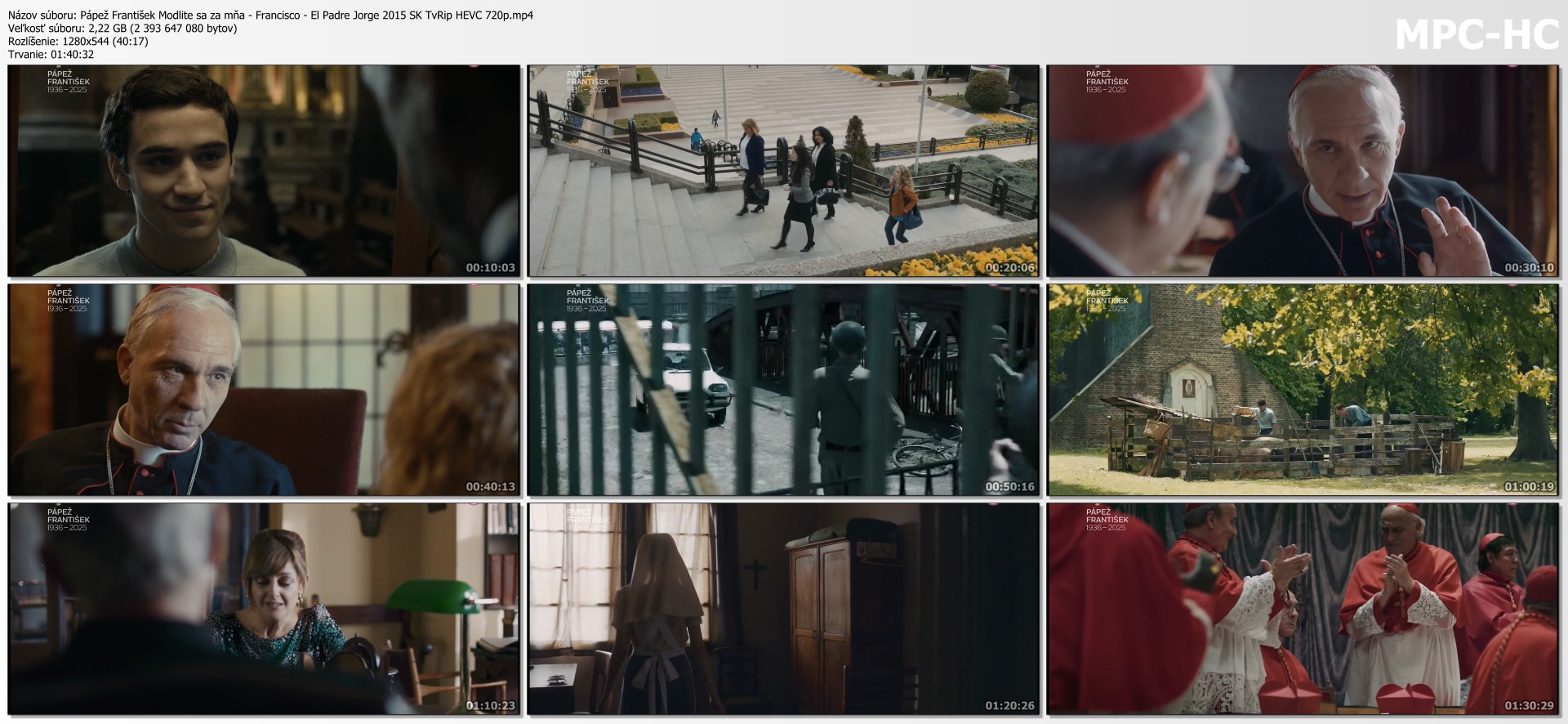Click the 'Pápež František' watermark in first thumbnail
Screen dimensions: 1568x724
coord(68,82)
